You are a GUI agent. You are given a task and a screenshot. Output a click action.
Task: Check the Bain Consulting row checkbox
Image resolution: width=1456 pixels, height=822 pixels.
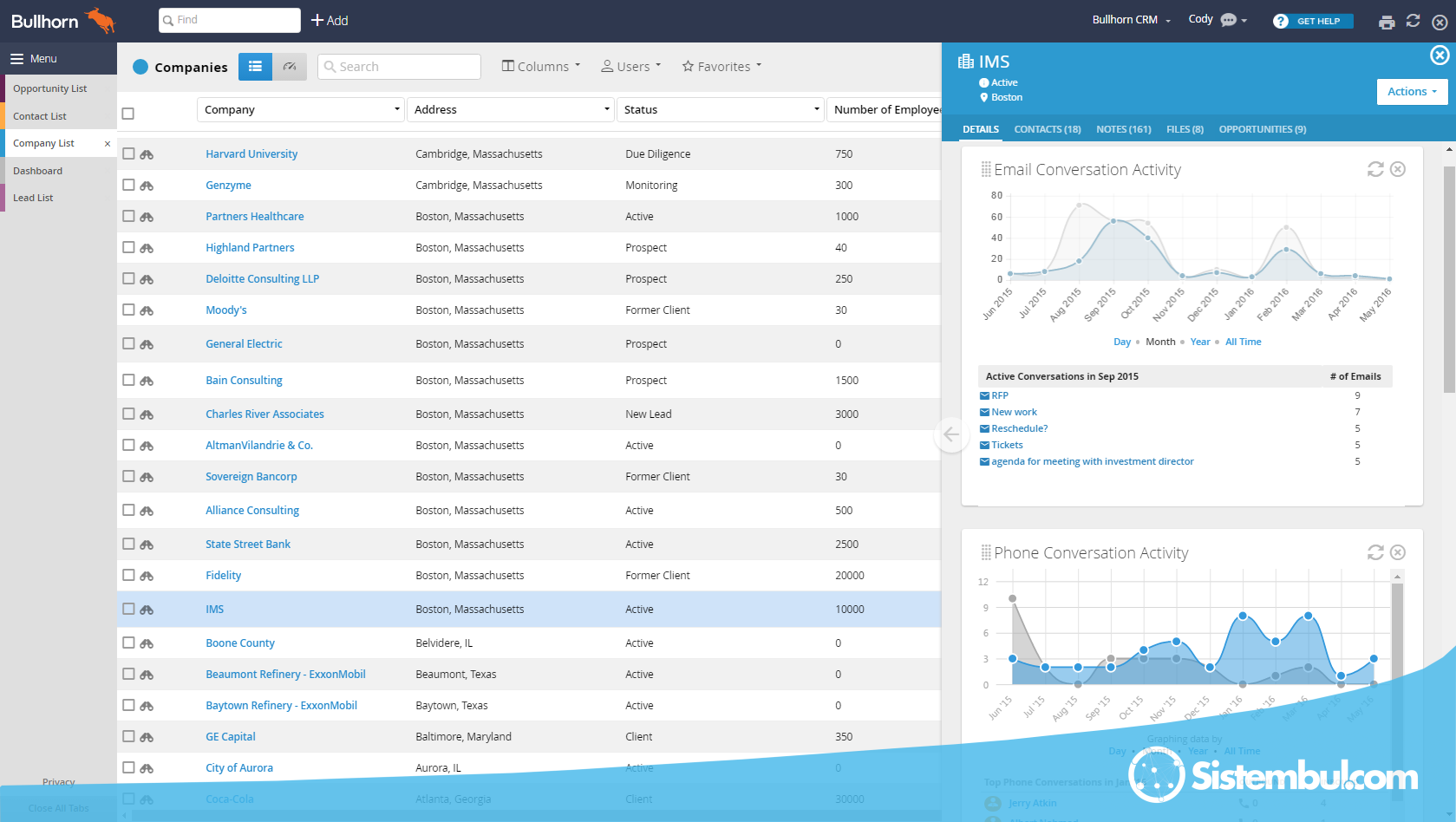click(x=128, y=380)
